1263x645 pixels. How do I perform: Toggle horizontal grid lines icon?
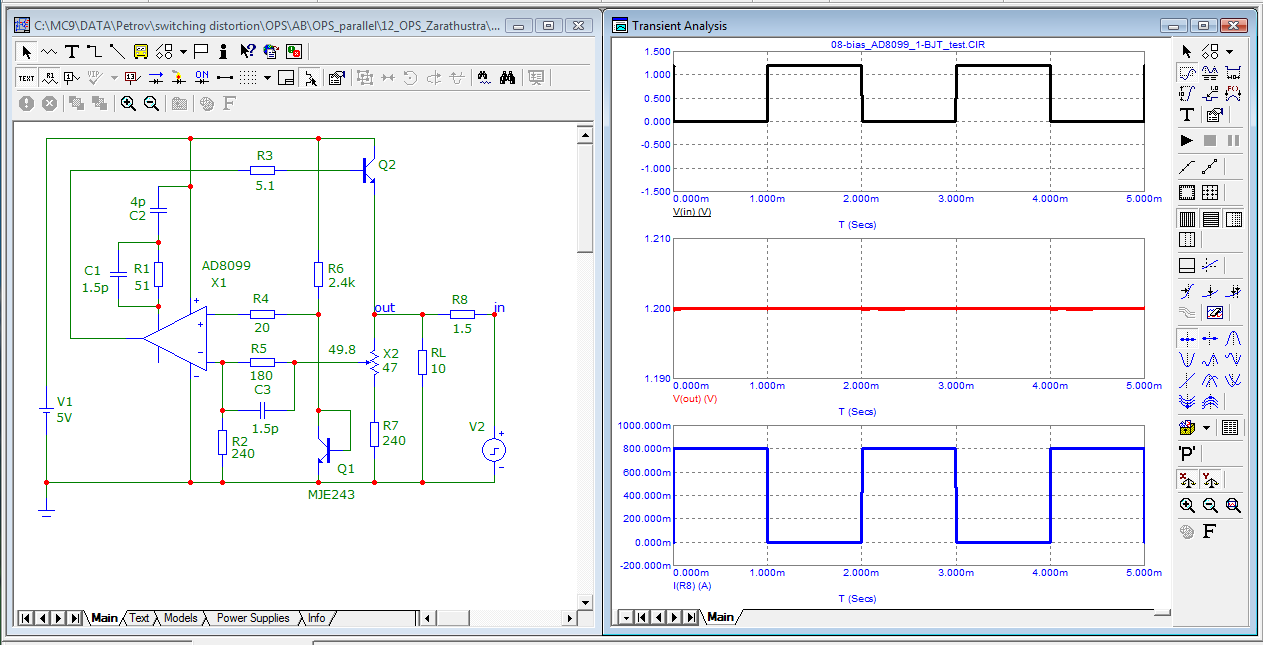(x=1210, y=219)
